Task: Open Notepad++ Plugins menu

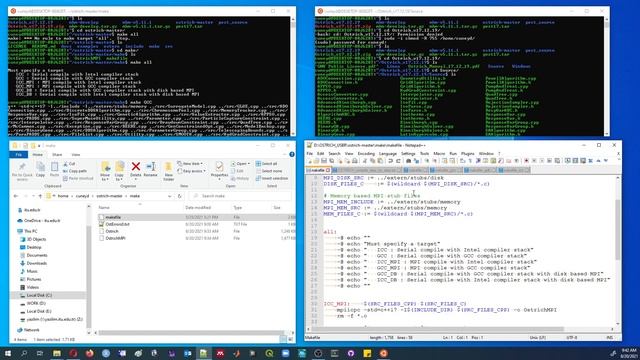Action: [x=467, y=153]
